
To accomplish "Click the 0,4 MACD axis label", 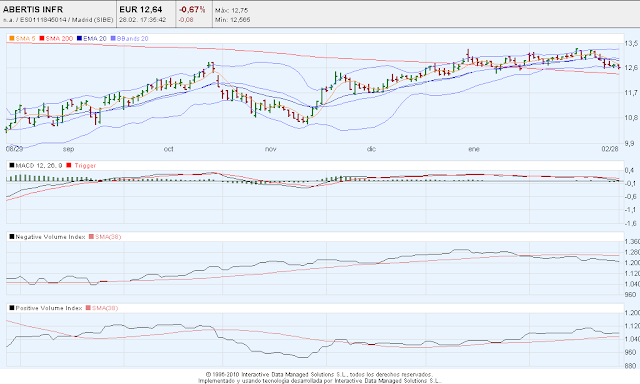I will tap(629, 170).
